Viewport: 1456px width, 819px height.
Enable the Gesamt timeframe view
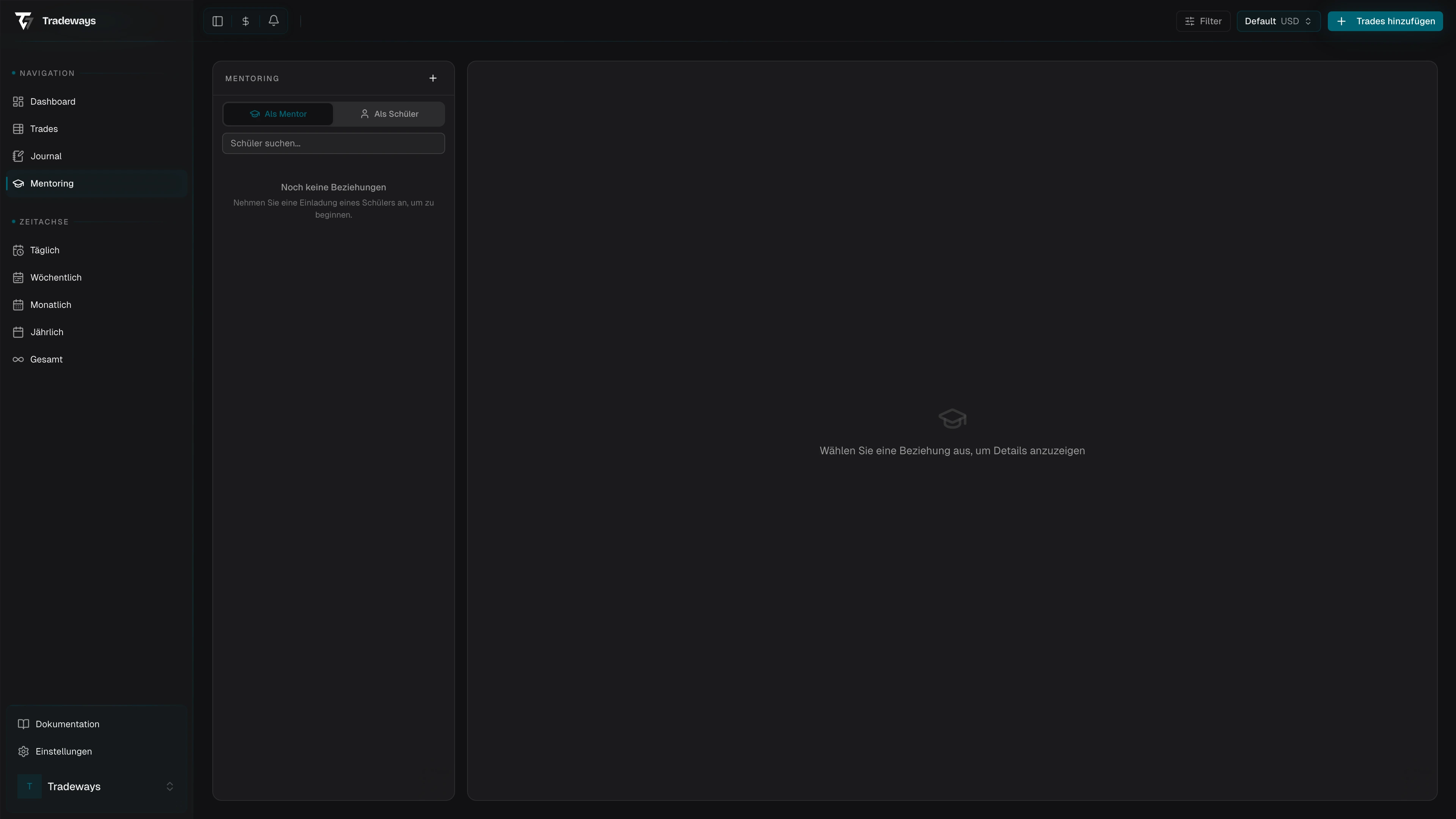pyautogui.click(x=46, y=359)
